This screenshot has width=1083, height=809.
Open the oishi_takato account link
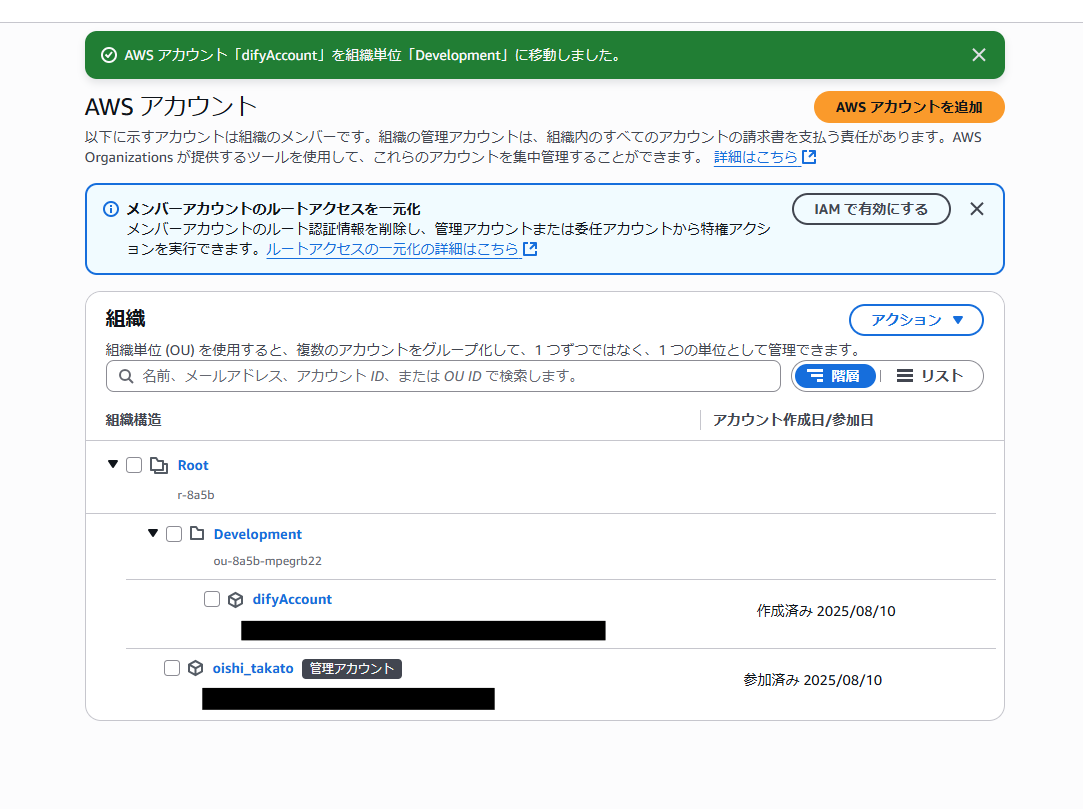[x=253, y=668]
